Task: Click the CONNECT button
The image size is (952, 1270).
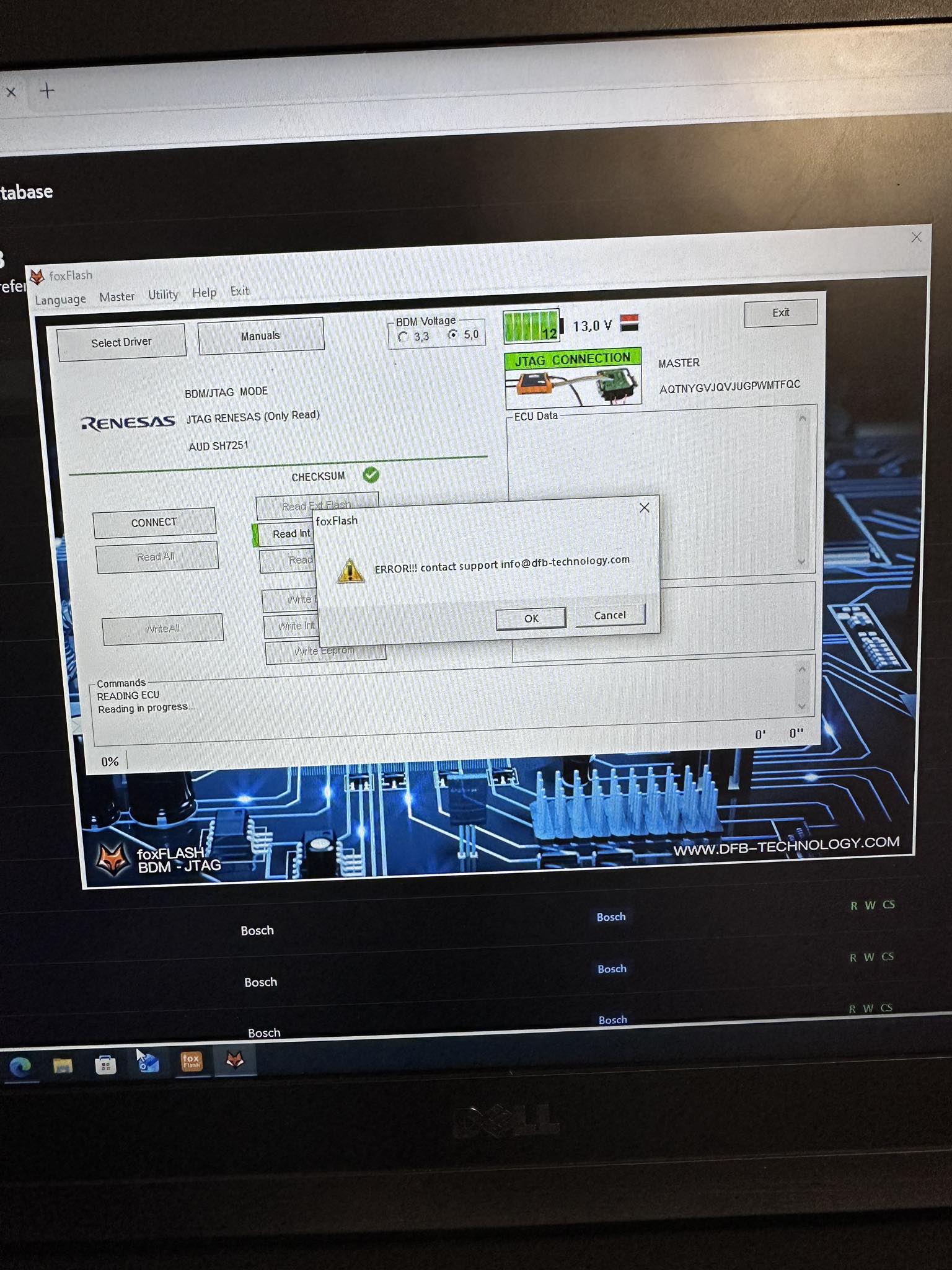Action: click(x=154, y=522)
